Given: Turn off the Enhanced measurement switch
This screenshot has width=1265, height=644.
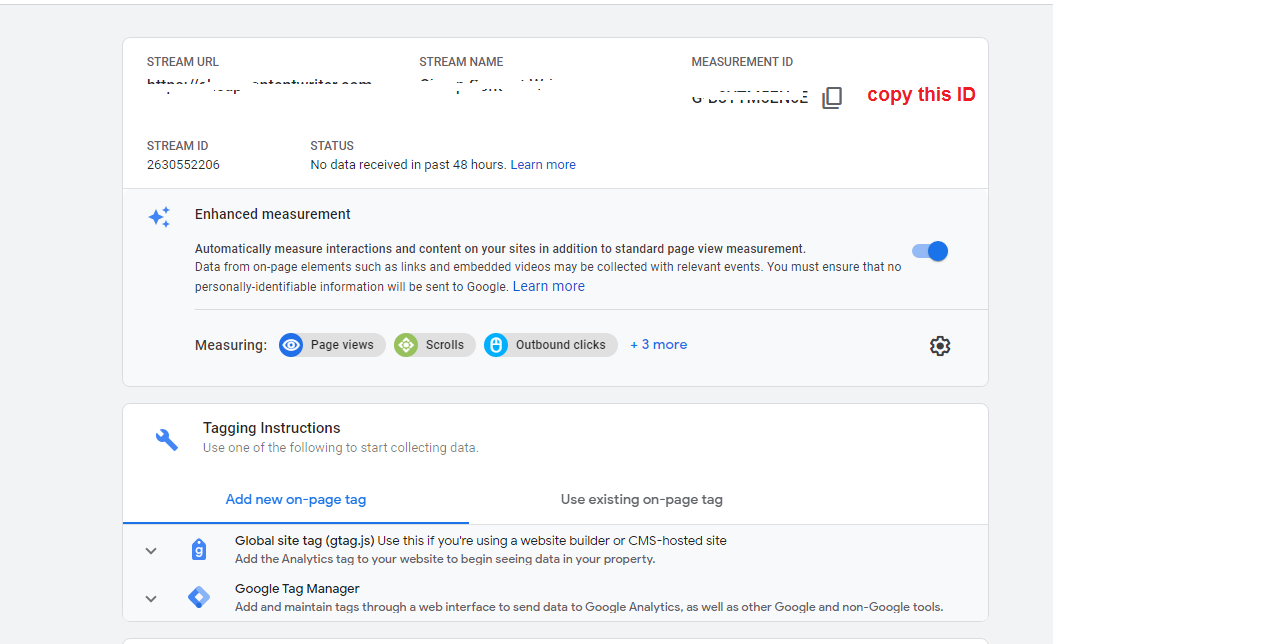Looking at the screenshot, I should pos(930,251).
